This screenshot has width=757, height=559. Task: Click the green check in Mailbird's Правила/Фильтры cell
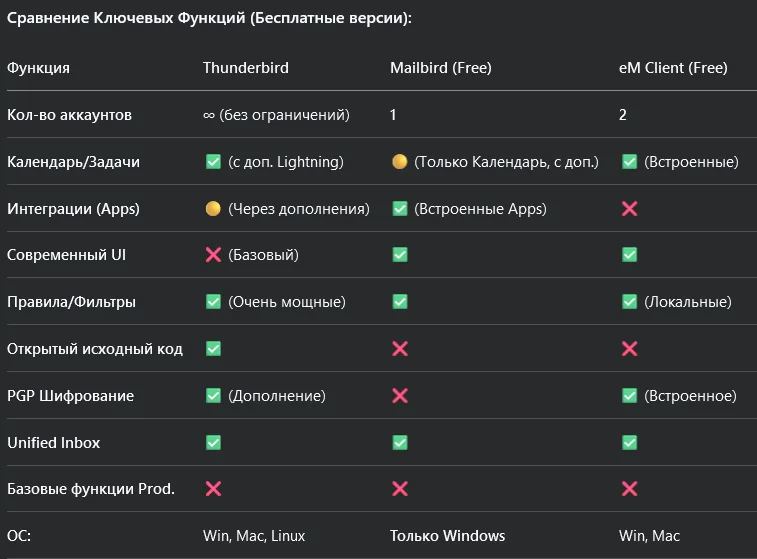tap(400, 302)
